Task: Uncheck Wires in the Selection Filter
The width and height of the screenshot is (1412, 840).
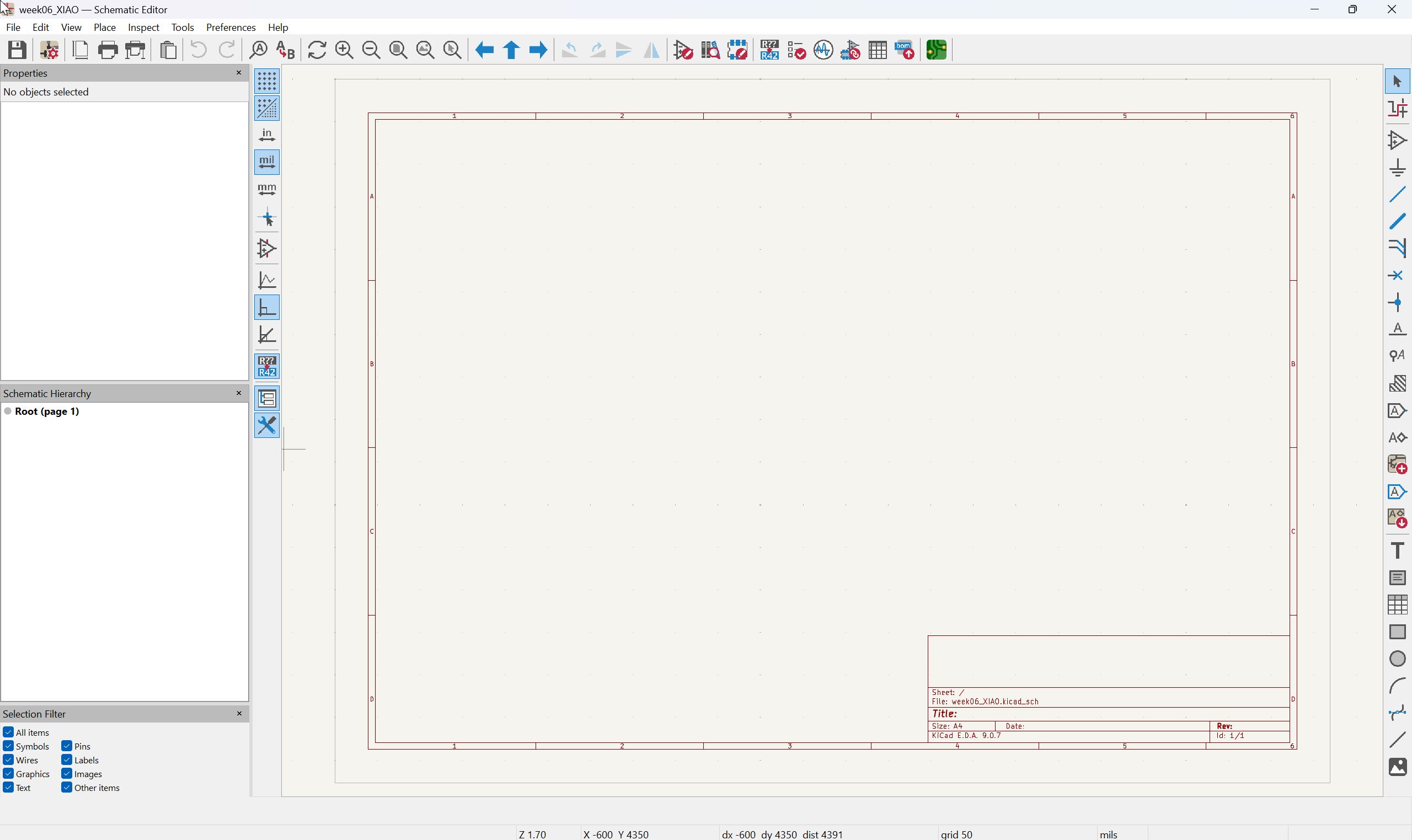Action: pos(8,759)
